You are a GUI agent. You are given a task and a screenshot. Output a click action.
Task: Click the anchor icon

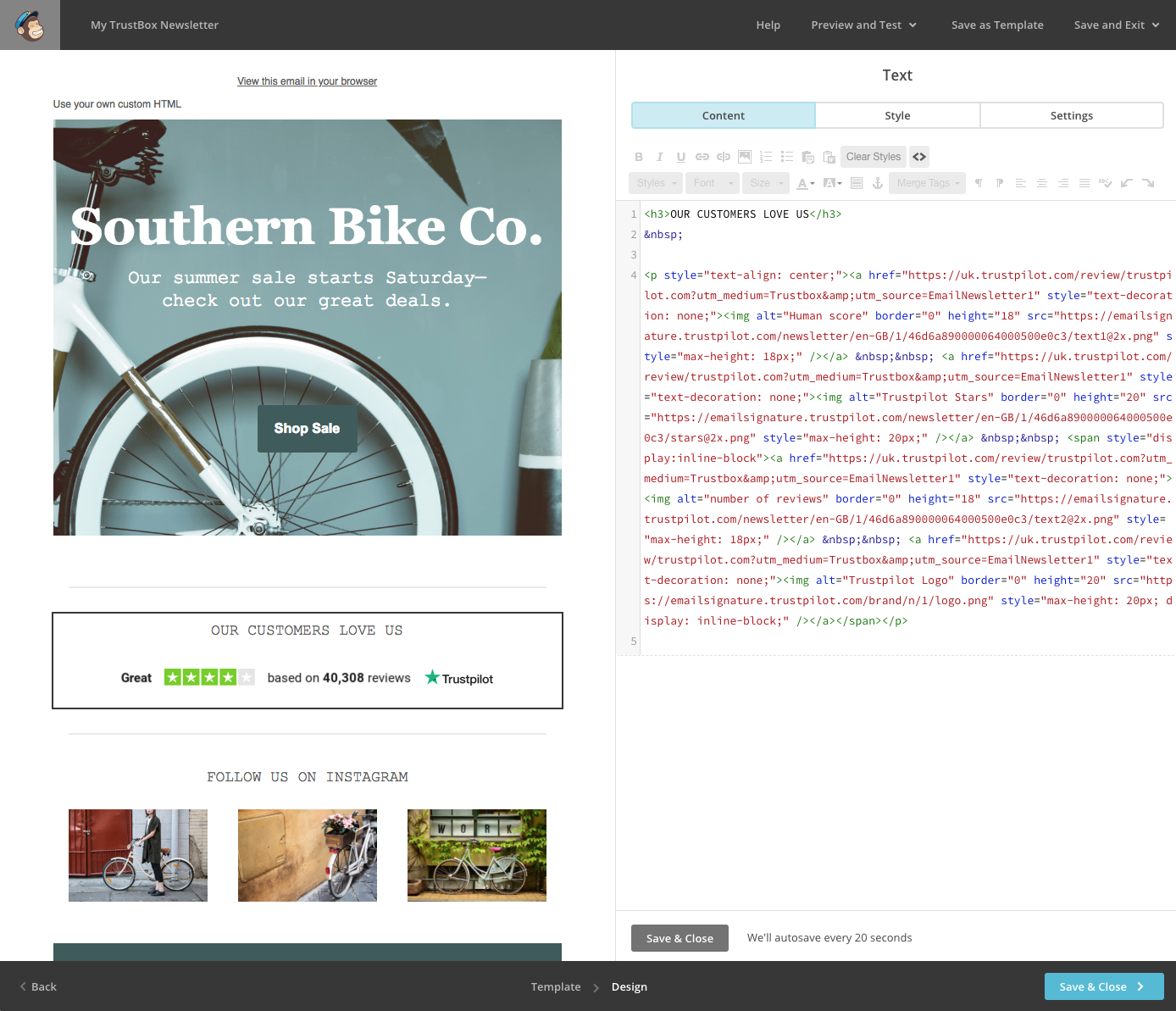click(x=878, y=183)
